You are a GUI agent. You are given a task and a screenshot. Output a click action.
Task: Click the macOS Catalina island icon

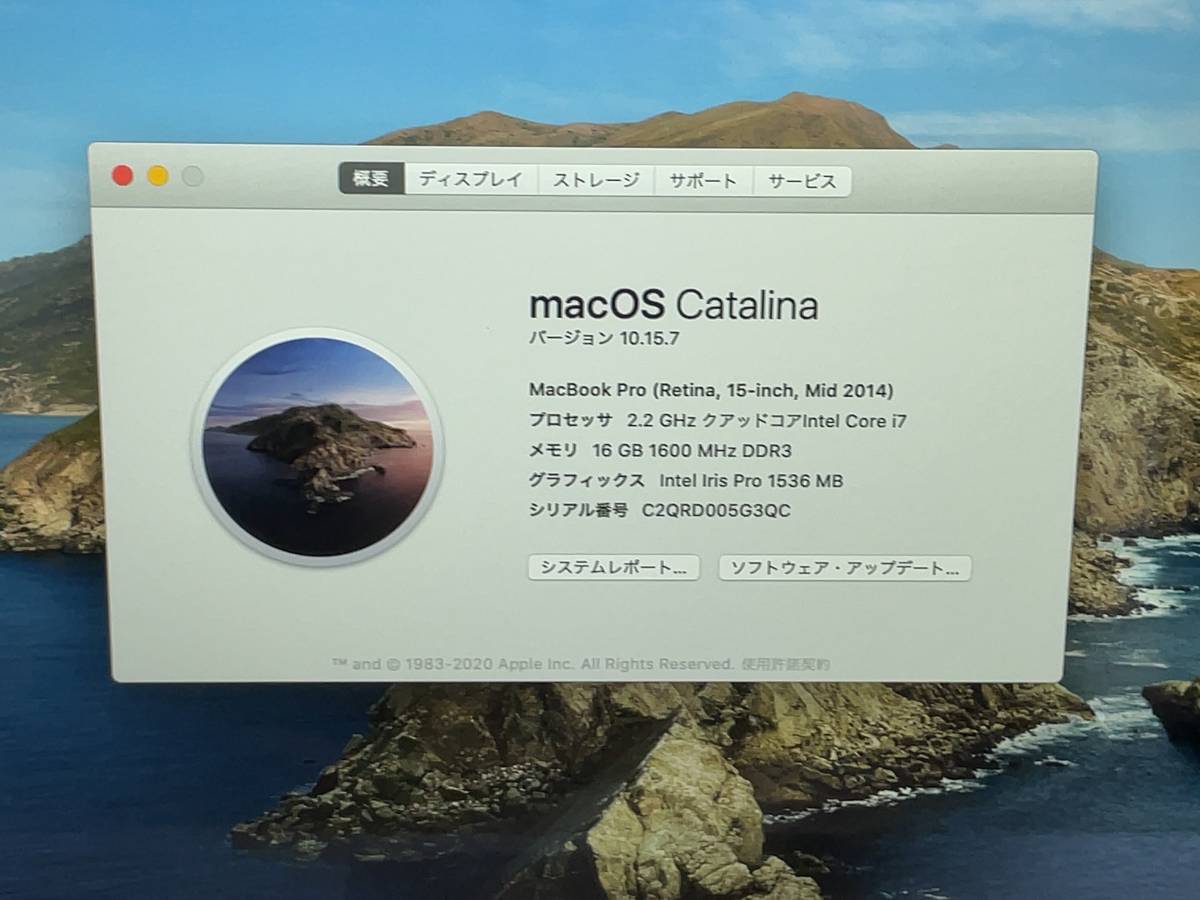point(317,447)
